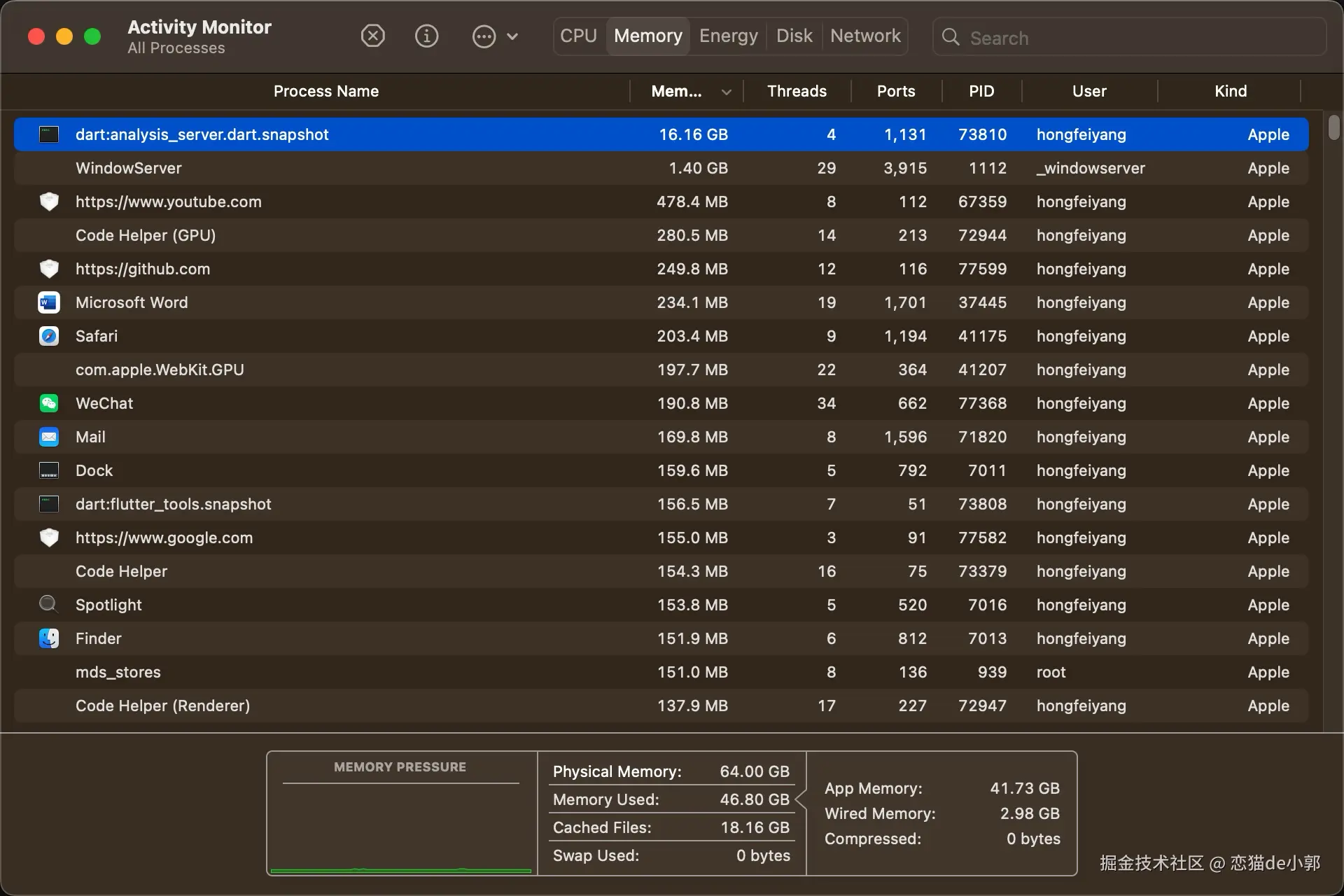This screenshot has height=896, width=1344.
Task: Click the Spotlight magnifier process icon
Action: 48,603
